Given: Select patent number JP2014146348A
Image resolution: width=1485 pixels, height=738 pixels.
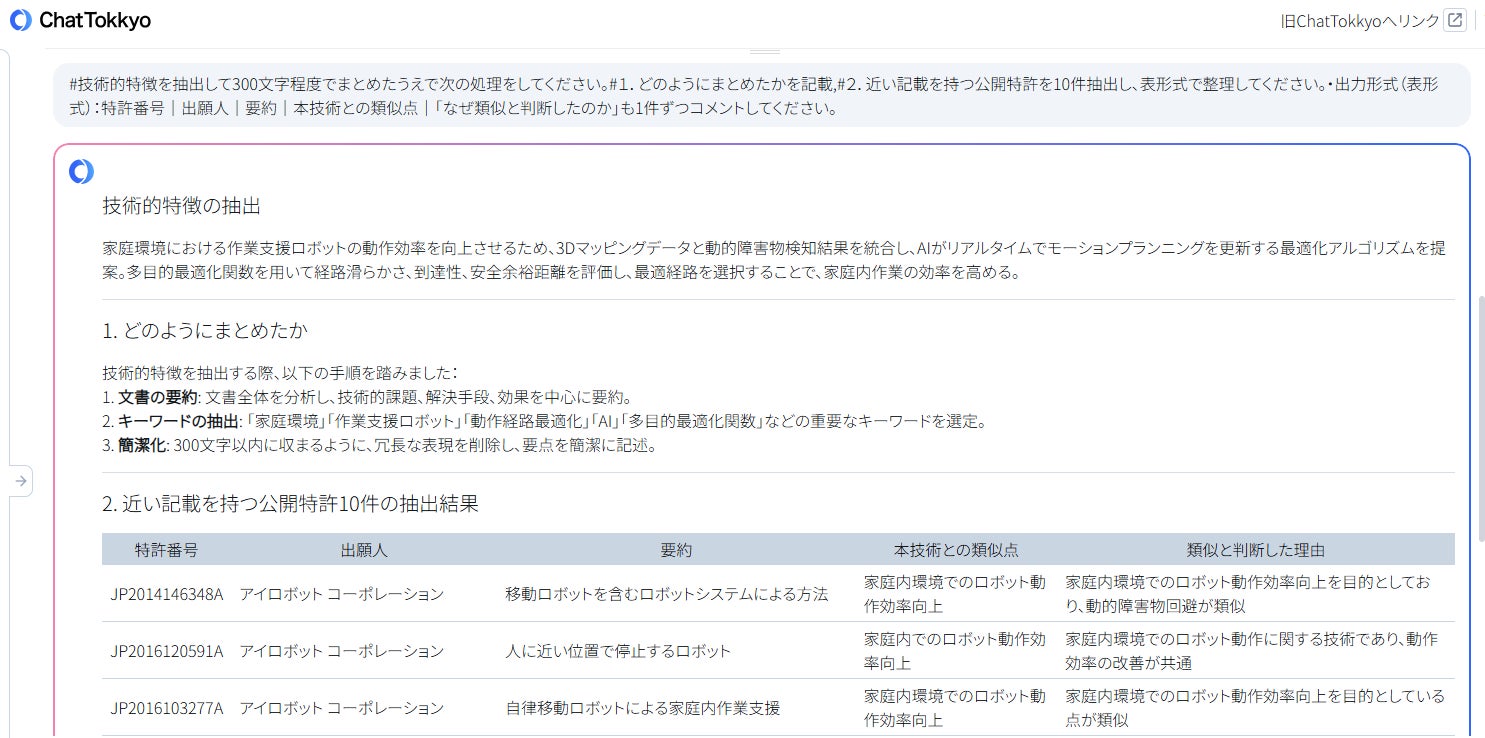Looking at the screenshot, I should tap(167, 594).
